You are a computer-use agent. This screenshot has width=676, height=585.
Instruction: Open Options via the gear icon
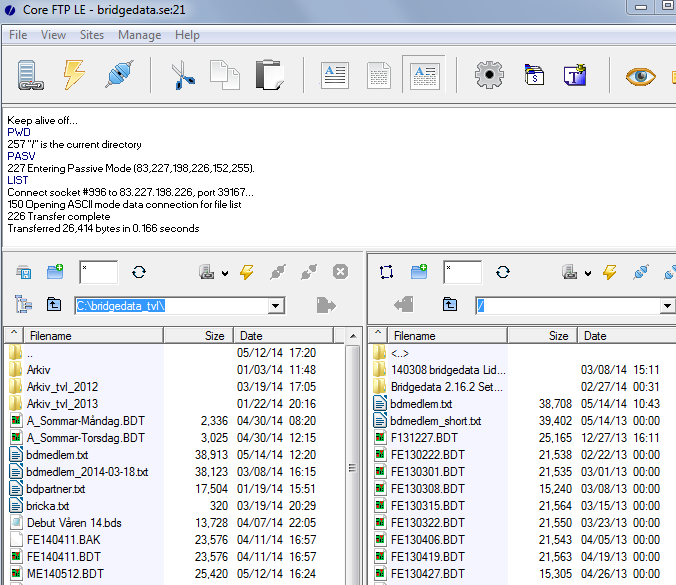[x=489, y=75]
